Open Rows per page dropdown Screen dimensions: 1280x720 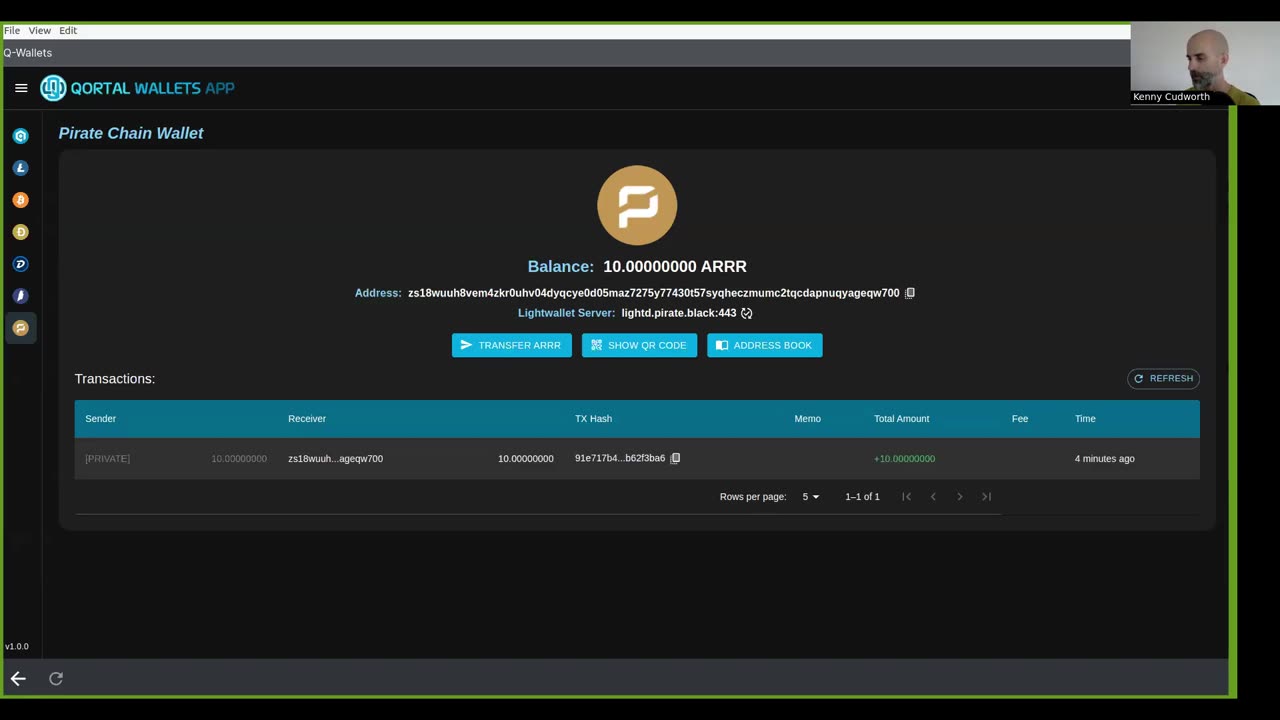coord(810,497)
